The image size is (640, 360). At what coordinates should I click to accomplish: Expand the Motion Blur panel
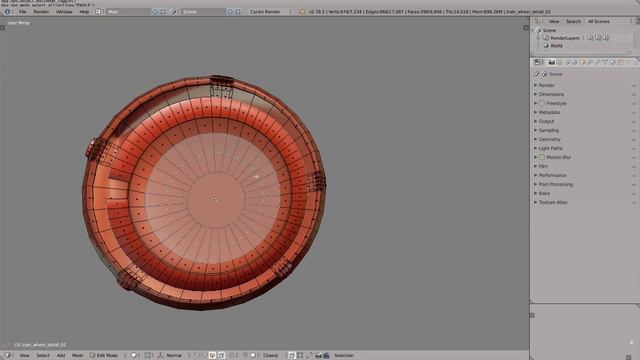559,157
